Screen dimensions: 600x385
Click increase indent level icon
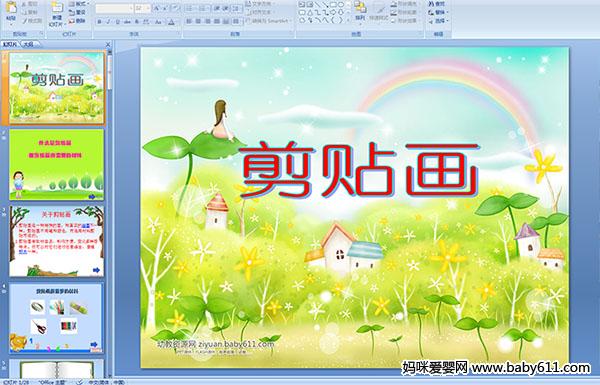click(x=225, y=8)
